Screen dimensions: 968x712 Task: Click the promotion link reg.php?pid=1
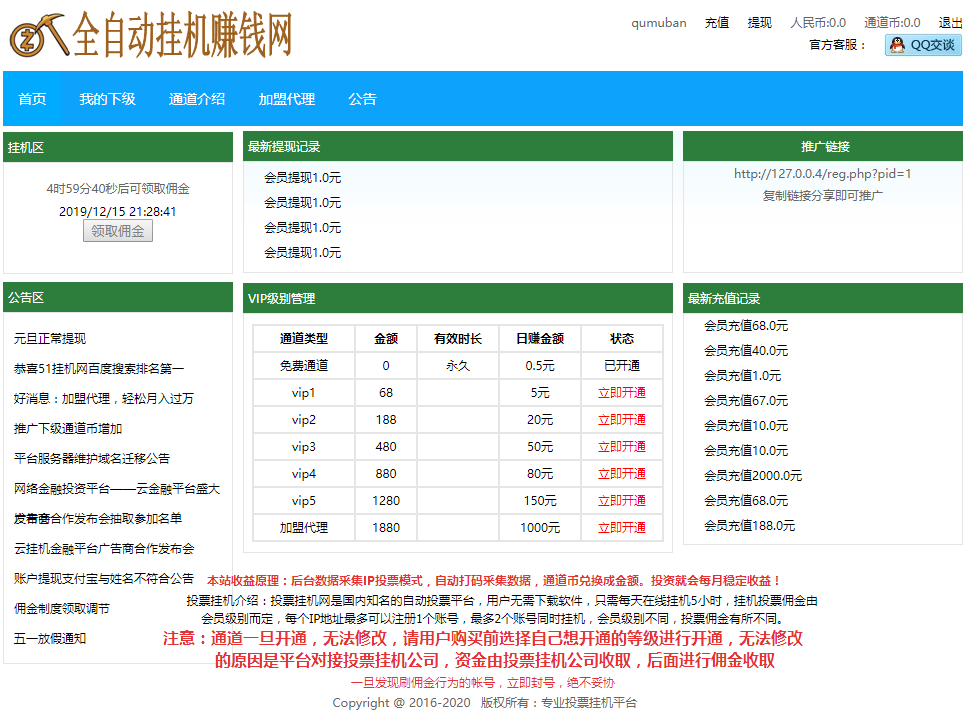(x=822, y=174)
